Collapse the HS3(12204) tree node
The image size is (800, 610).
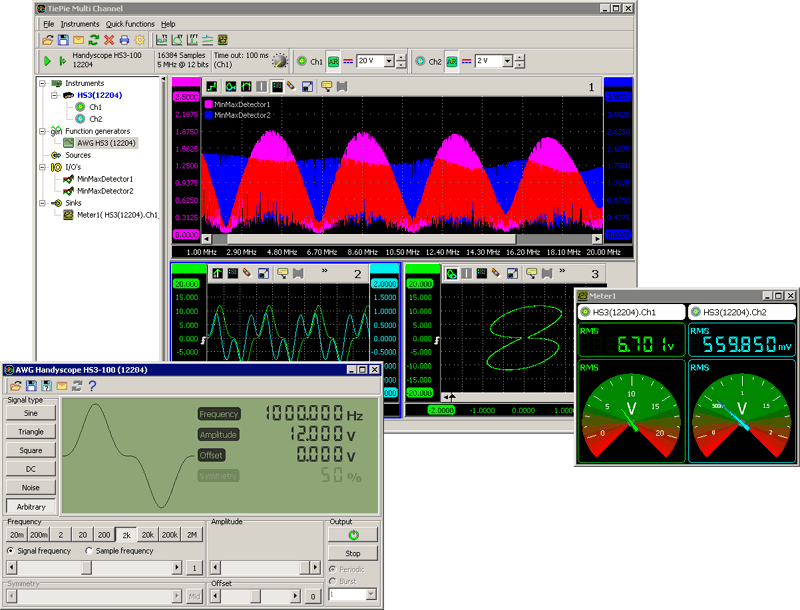point(55,95)
